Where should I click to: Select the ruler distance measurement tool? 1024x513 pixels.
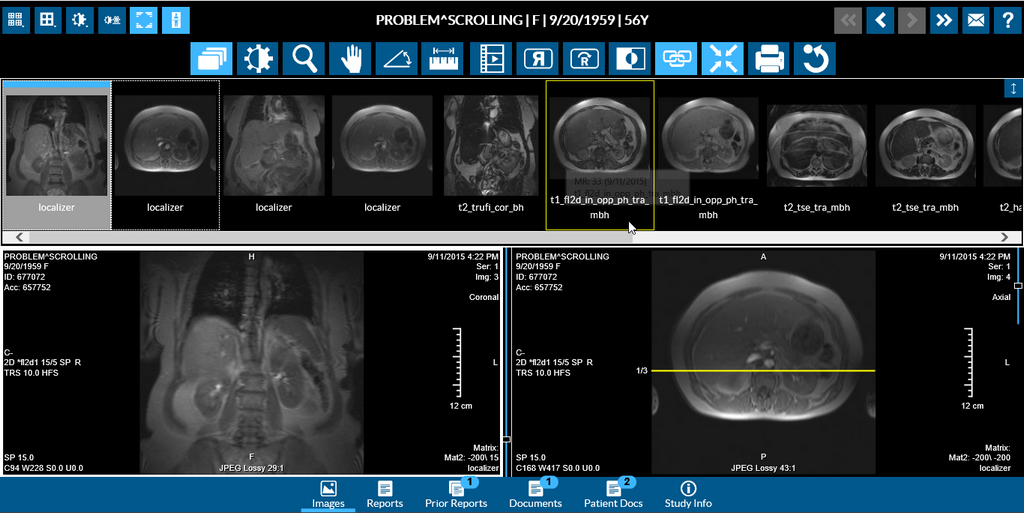[x=444, y=59]
